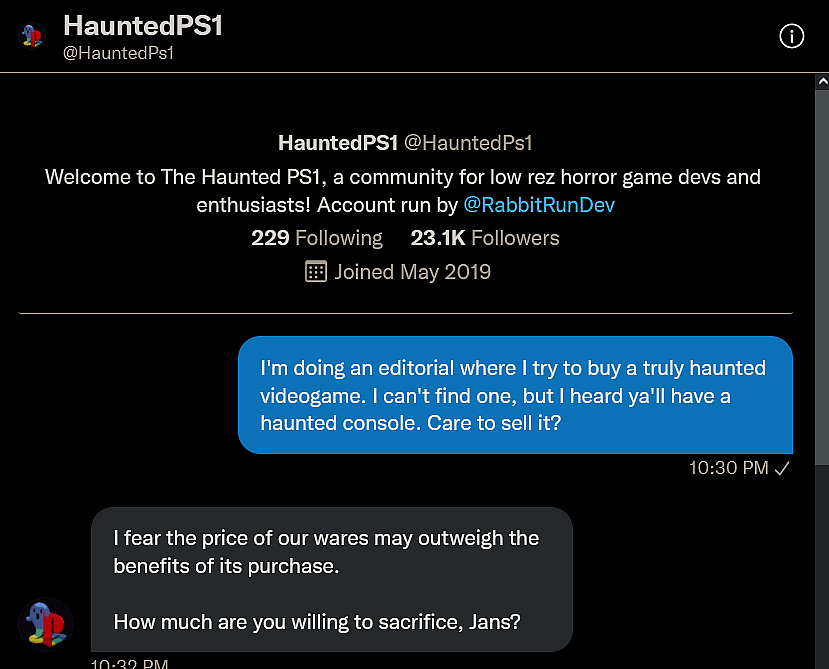Click the ghost avatar beside the received message
The height and width of the screenshot is (669, 829).
[x=46, y=625]
